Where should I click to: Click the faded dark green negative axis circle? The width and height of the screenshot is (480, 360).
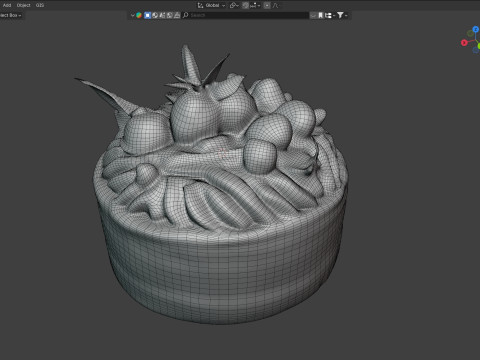pyautogui.click(x=470, y=33)
